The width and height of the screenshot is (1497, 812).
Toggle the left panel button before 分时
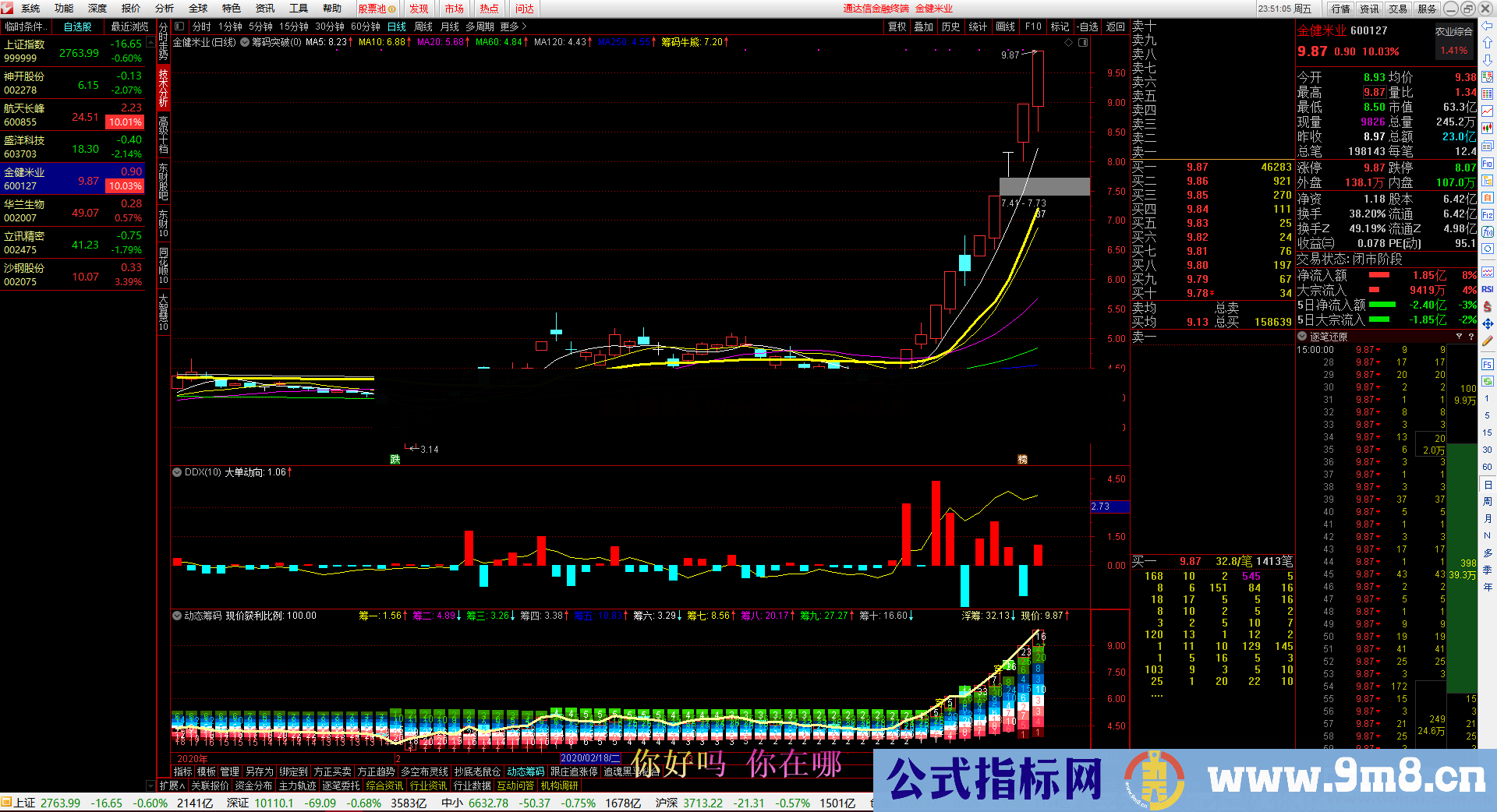click(x=179, y=26)
